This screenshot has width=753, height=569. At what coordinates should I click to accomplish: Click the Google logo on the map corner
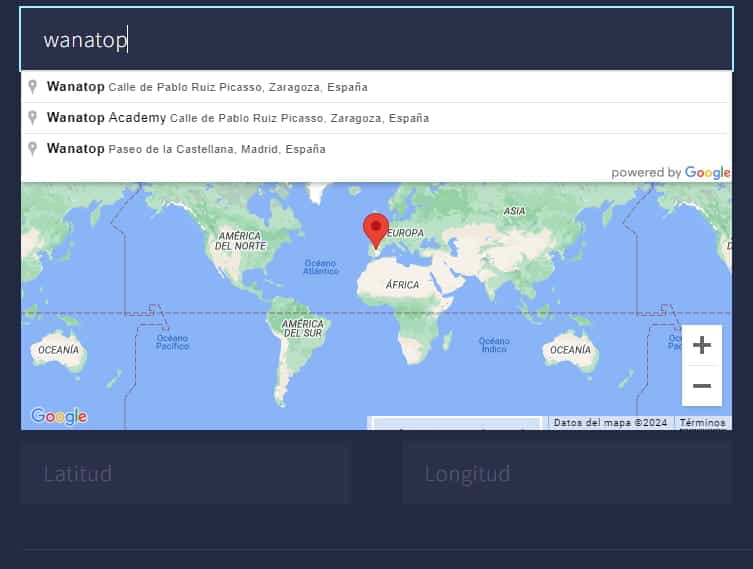[59, 416]
